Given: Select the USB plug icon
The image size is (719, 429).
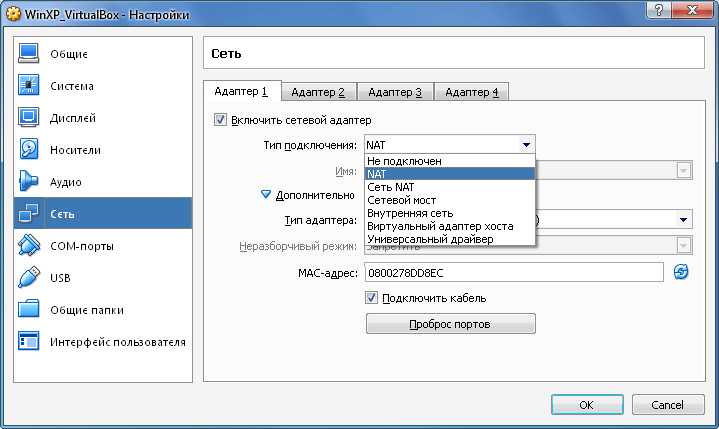Looking at the screenshot, I should coord(28,278).
